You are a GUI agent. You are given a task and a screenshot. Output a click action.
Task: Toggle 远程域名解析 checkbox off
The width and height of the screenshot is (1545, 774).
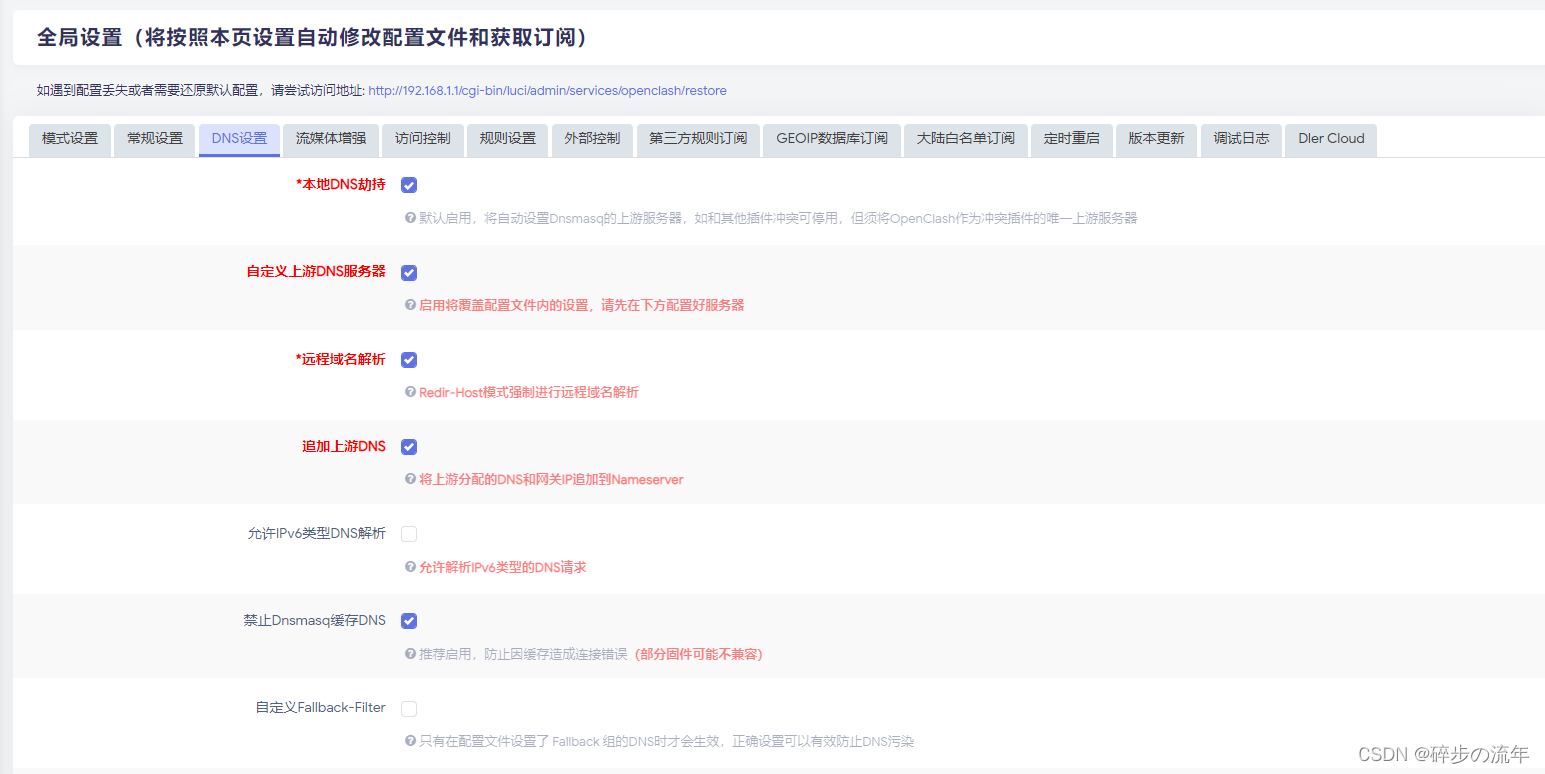(409, 360)
